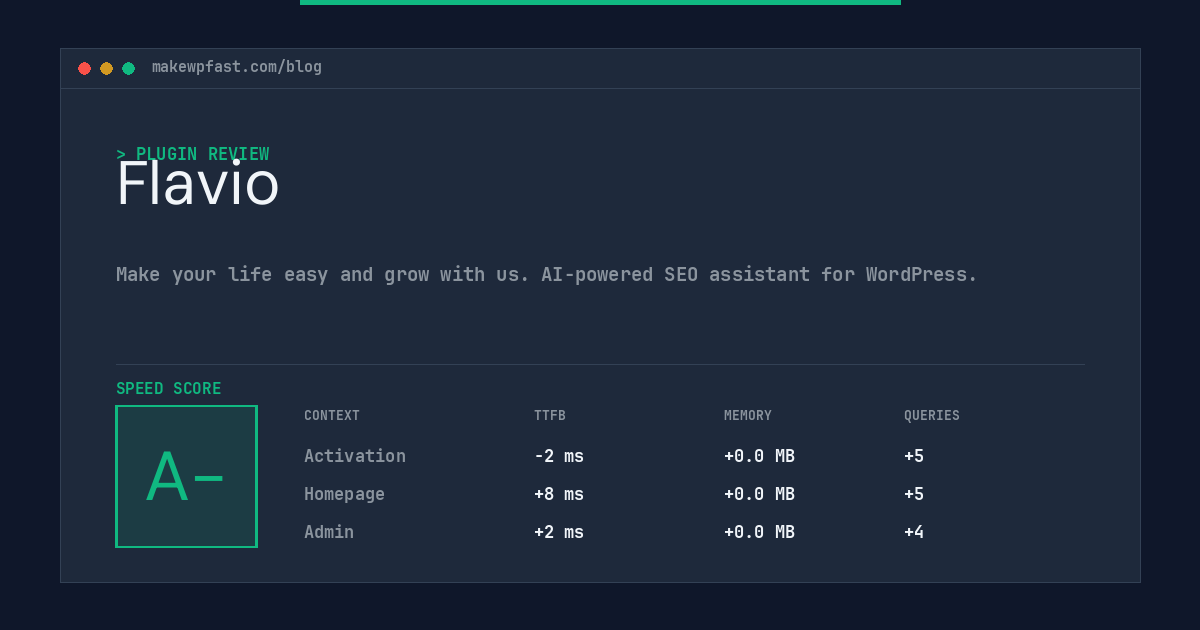
Task: Click the Activation memory value +0.0 MB
Action: (759, 456)
